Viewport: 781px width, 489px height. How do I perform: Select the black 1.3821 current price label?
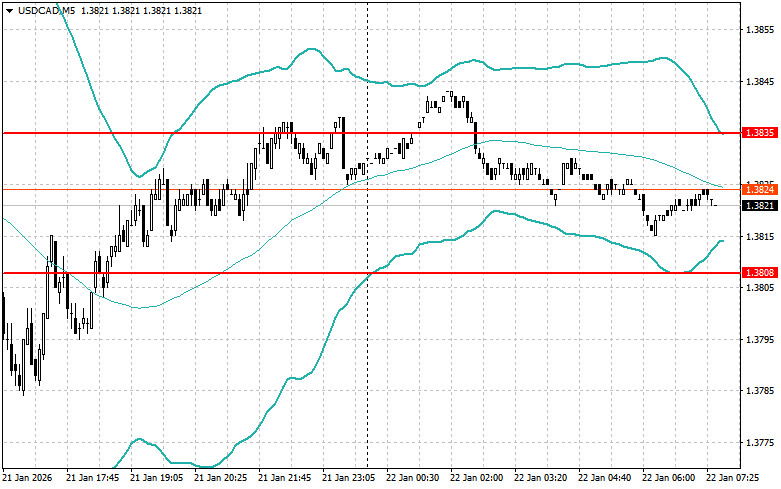[x=760, y=205]
